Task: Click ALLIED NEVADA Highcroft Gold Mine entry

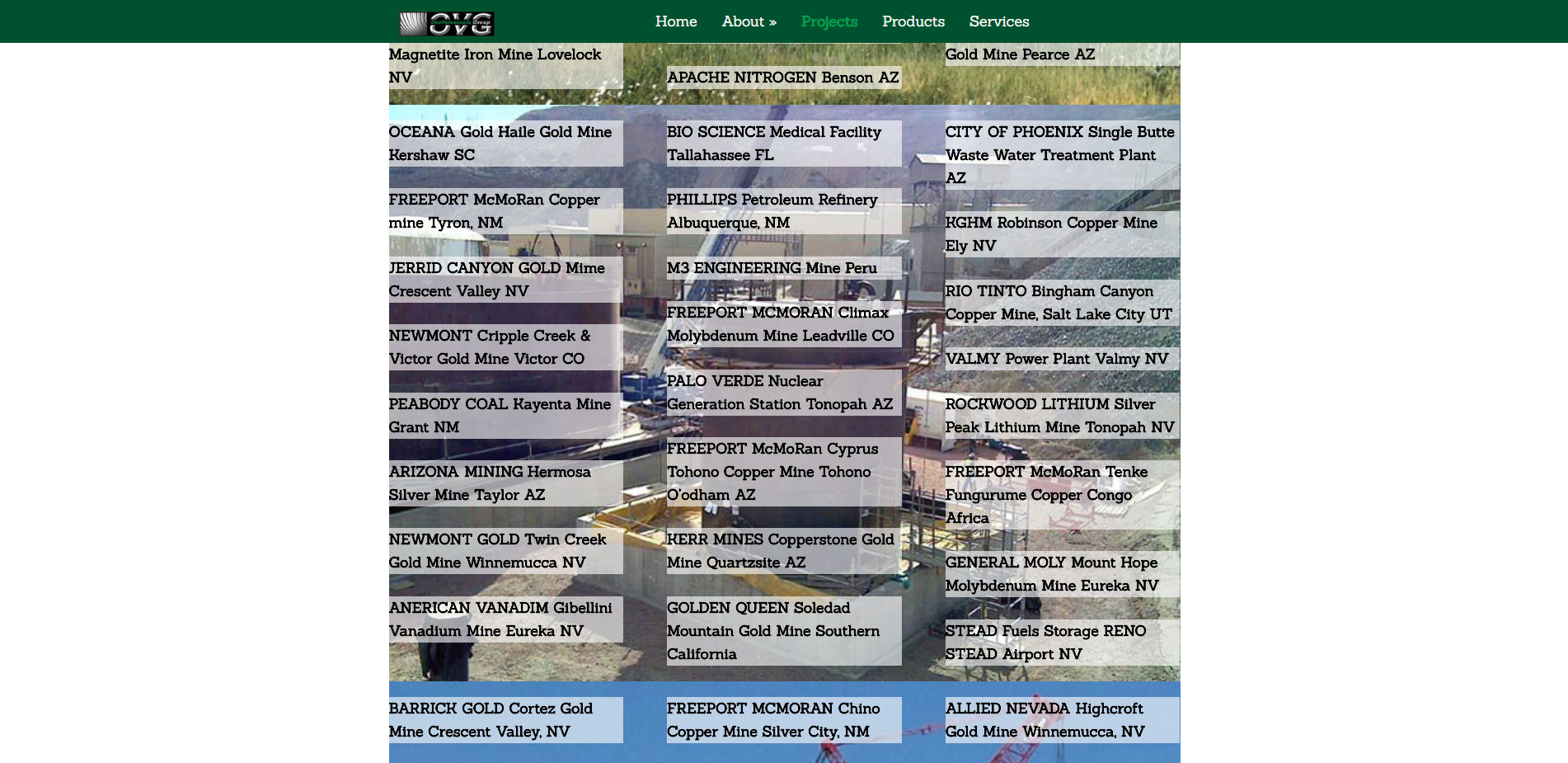Action: [1063, 720]
